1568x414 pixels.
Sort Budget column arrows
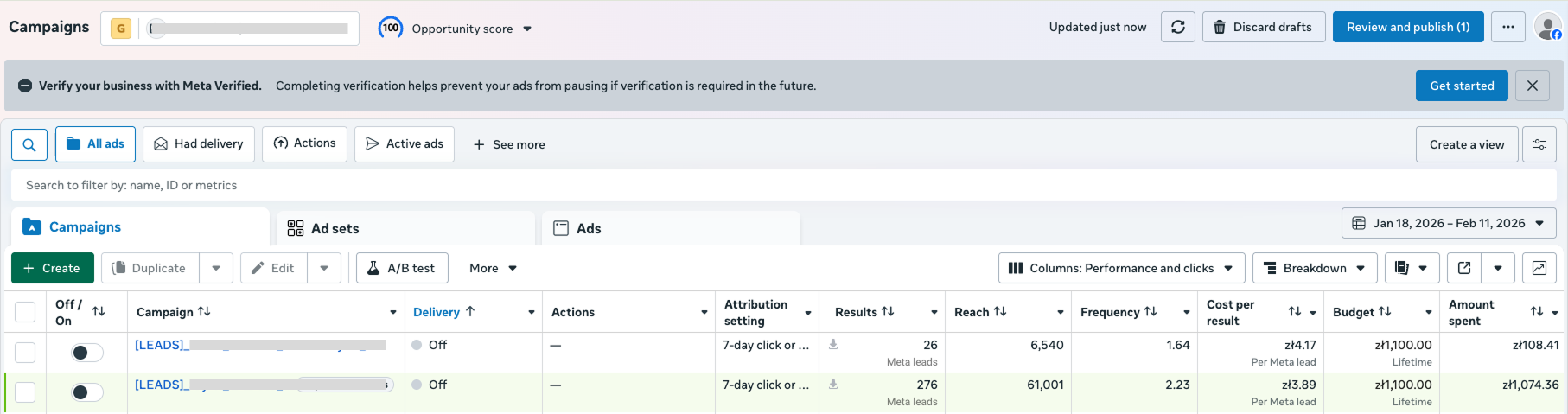click(1385, 311)
